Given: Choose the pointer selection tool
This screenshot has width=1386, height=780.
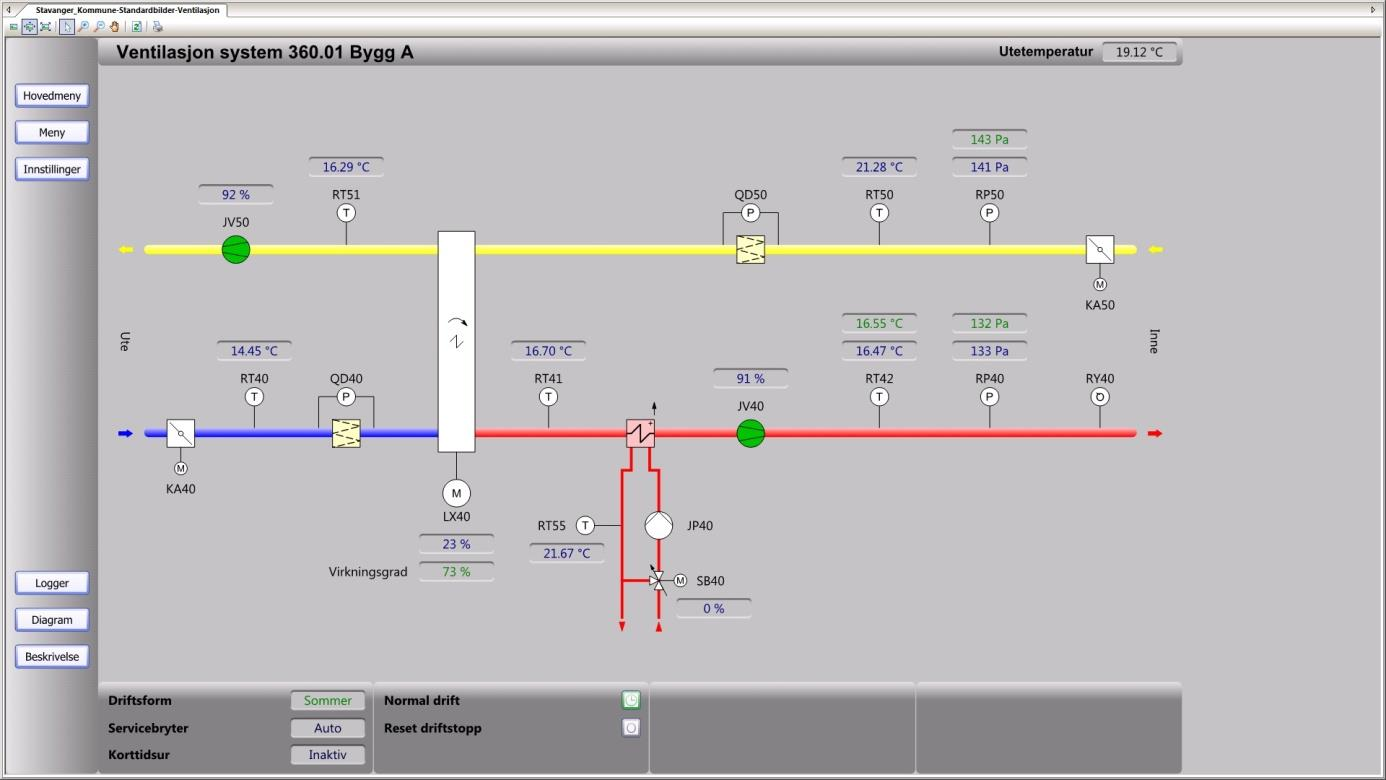Looking at the screenshot, I should (x=67, y=27).
